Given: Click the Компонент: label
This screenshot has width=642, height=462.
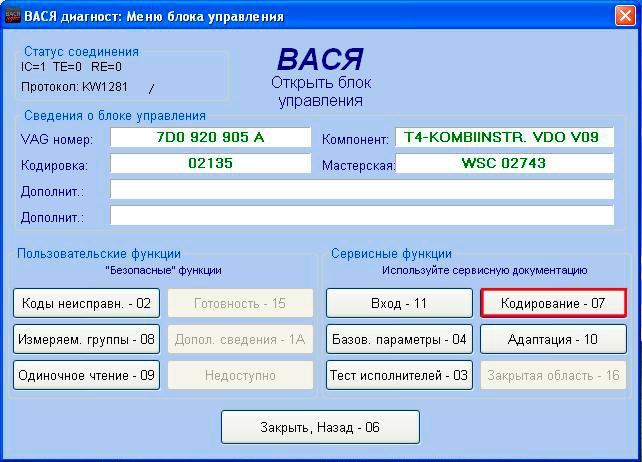Looking at the screenshot, I should [355, 140].
